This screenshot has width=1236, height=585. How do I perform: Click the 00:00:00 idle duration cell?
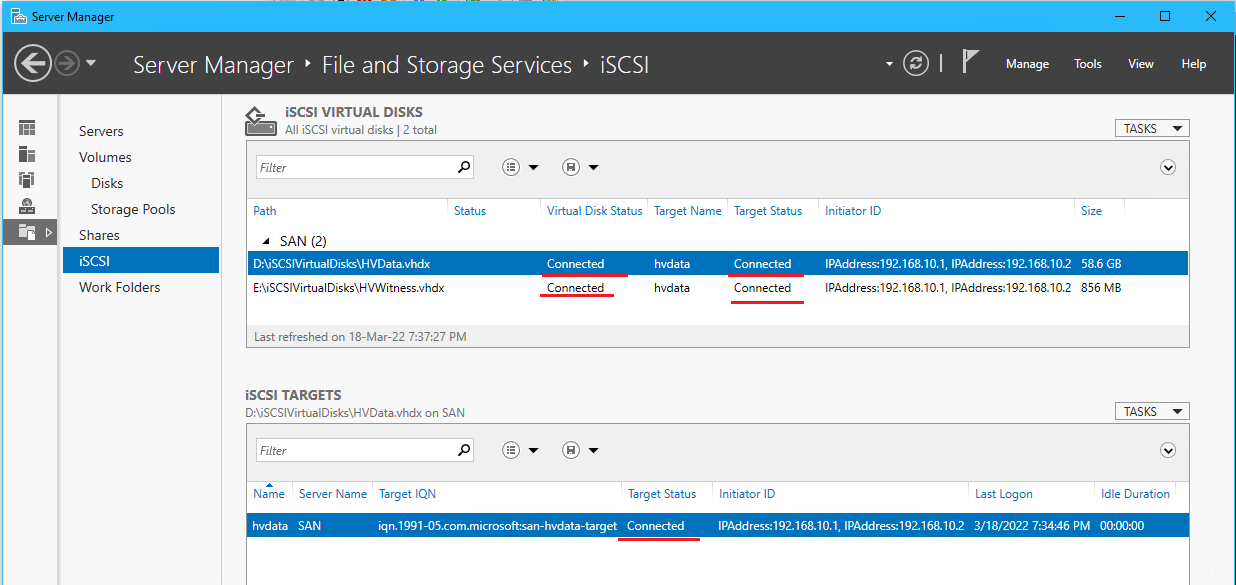click(x=1122, y=526)
